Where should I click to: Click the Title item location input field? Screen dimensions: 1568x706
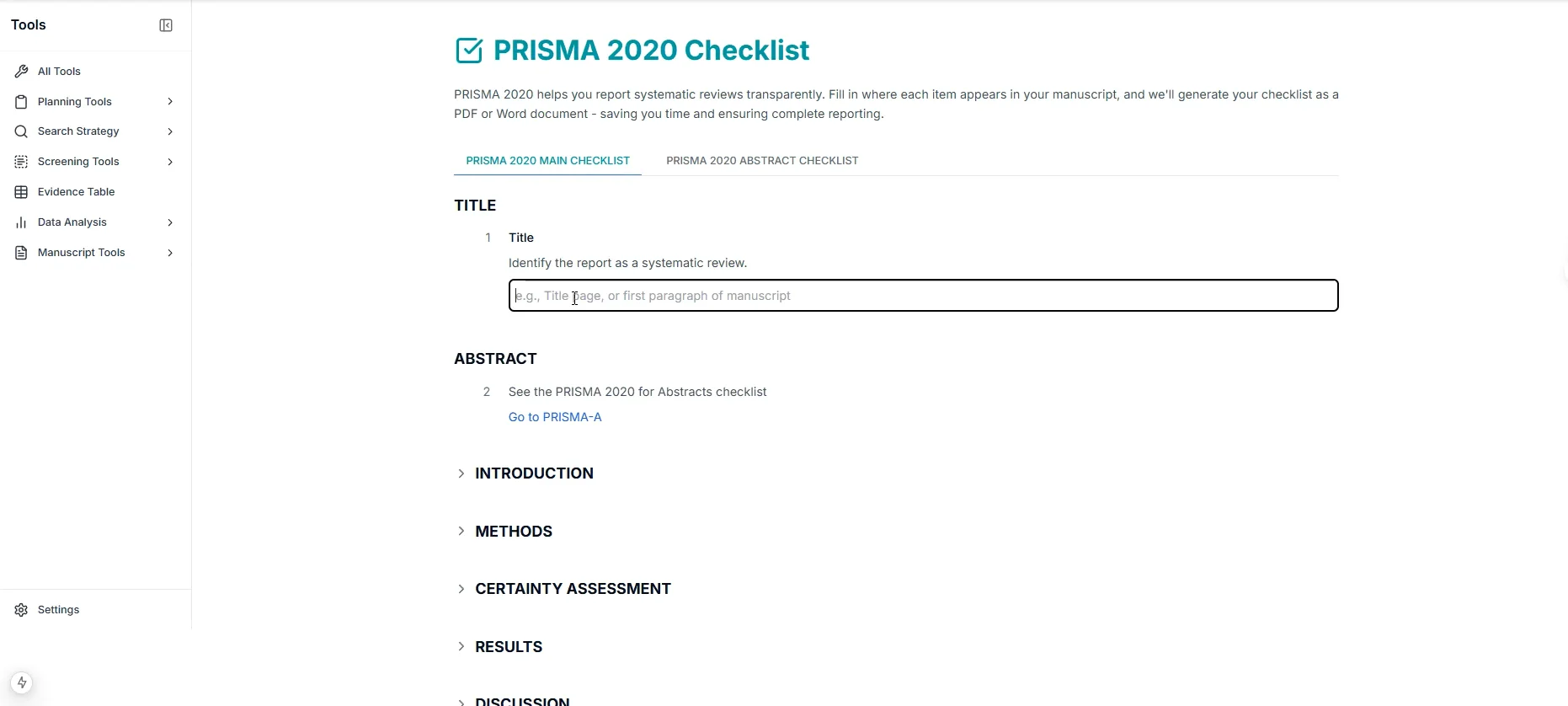(923, 296)
